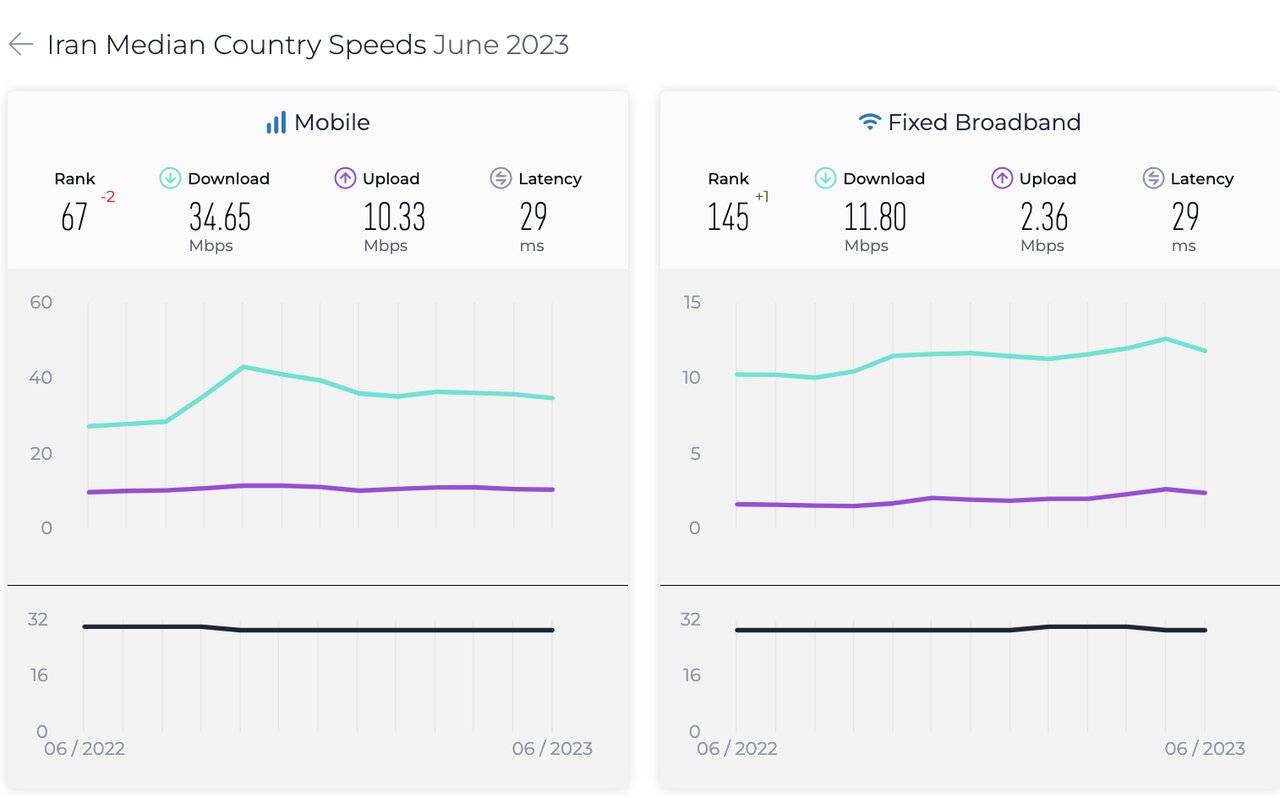The width and height of the screenshot is (1280, 798).
Task: Click the Fixed Broadband rank value 145
Action: (x=728, y=216)
